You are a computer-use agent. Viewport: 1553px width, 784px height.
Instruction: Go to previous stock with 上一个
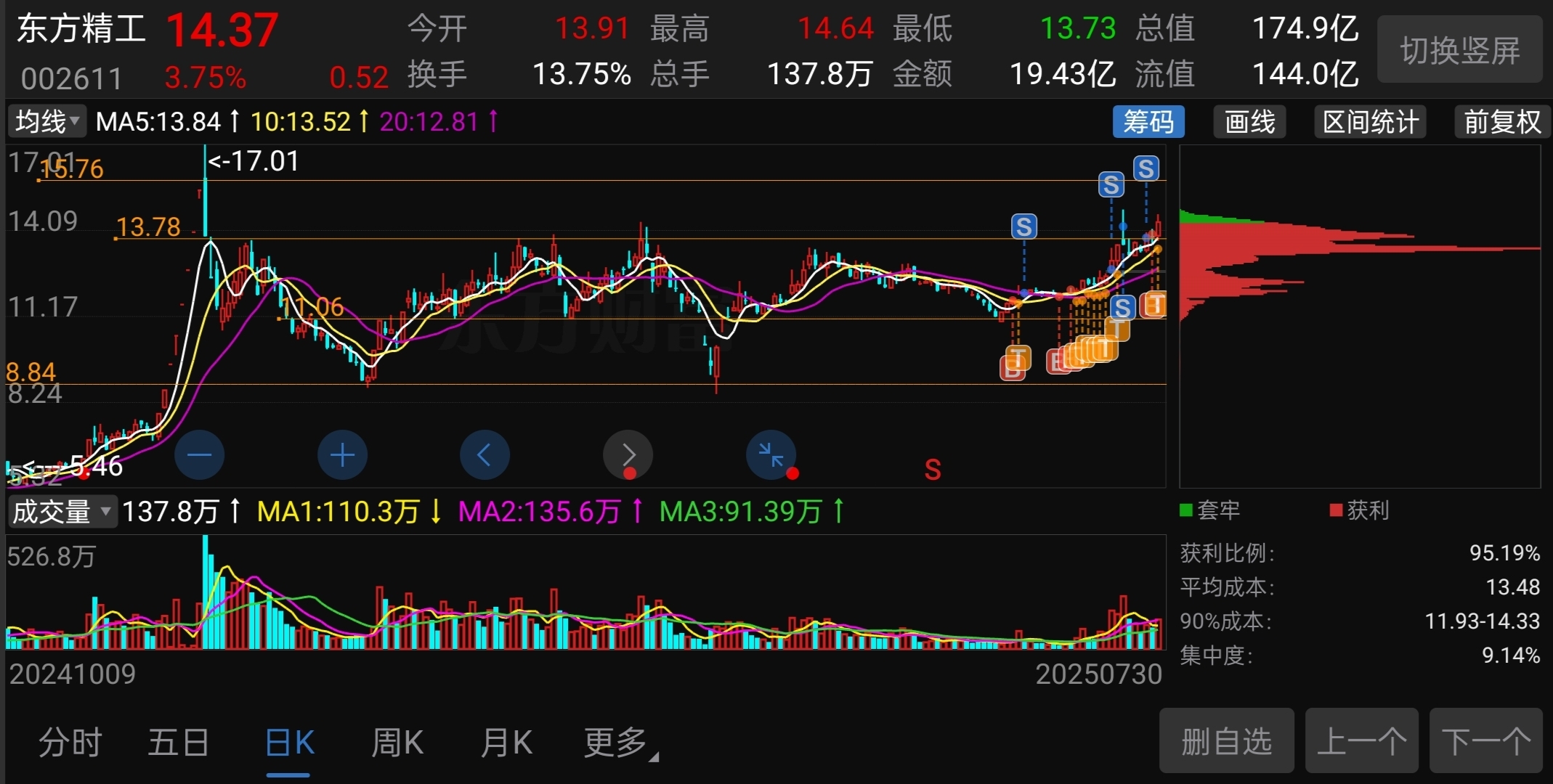[1362, 741]
